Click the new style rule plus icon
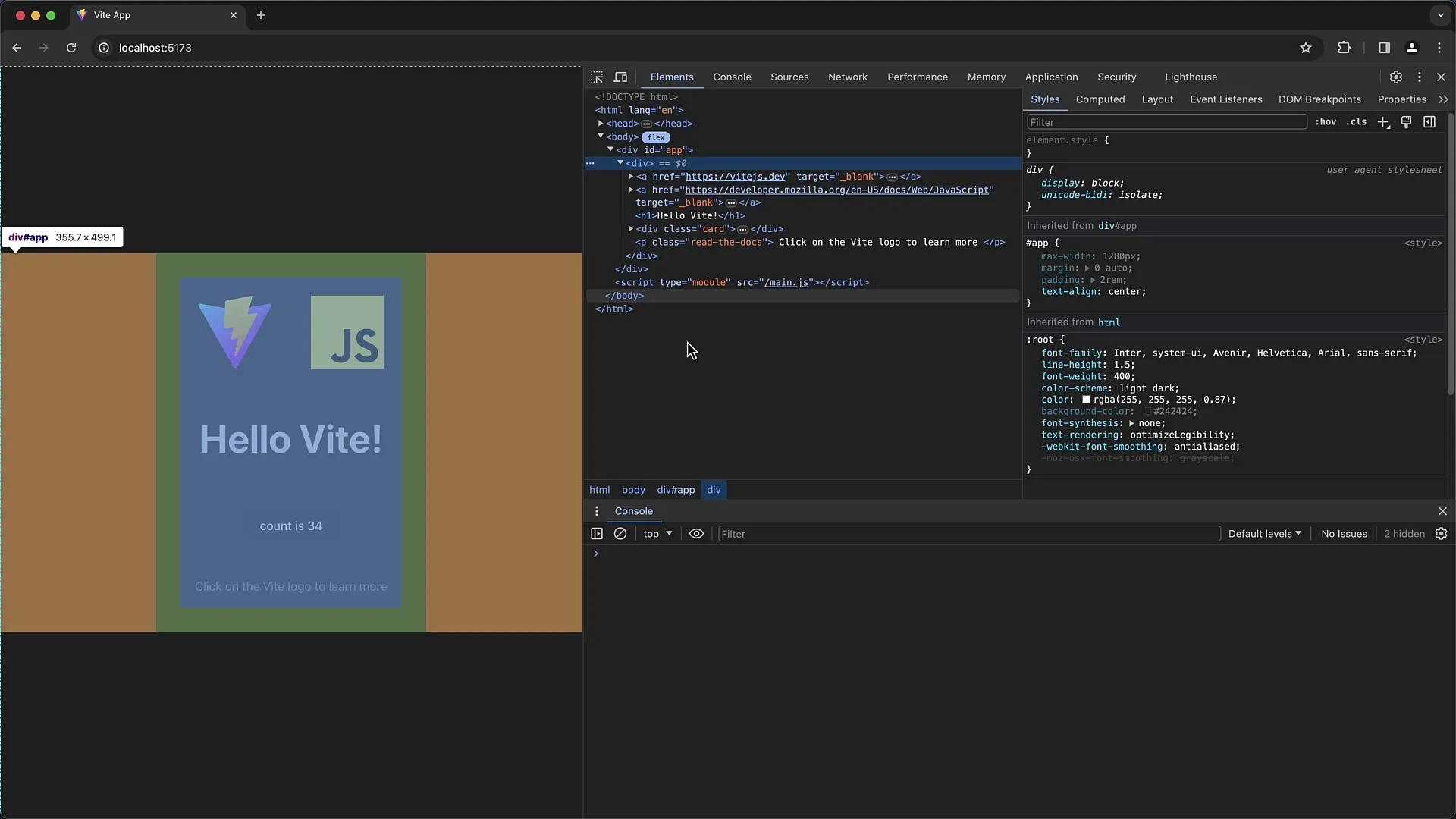1456x819 pixels. tap(1383, 122)
